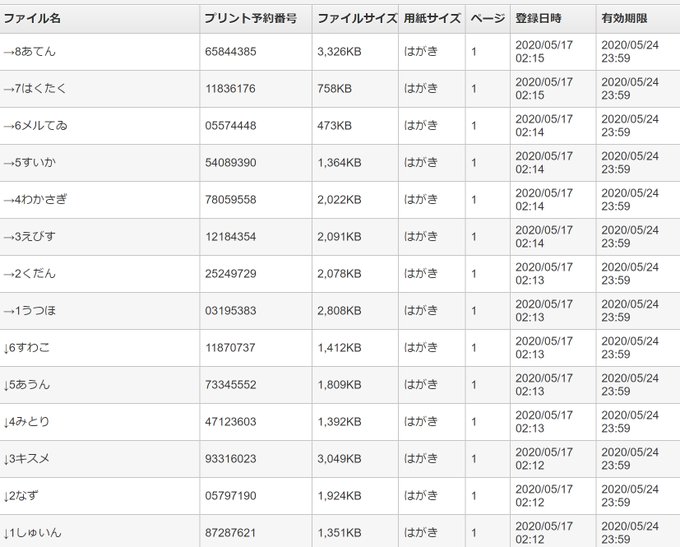680x547 pixels.
Task: Select file name →1うつほ
Action: (29, 311)
